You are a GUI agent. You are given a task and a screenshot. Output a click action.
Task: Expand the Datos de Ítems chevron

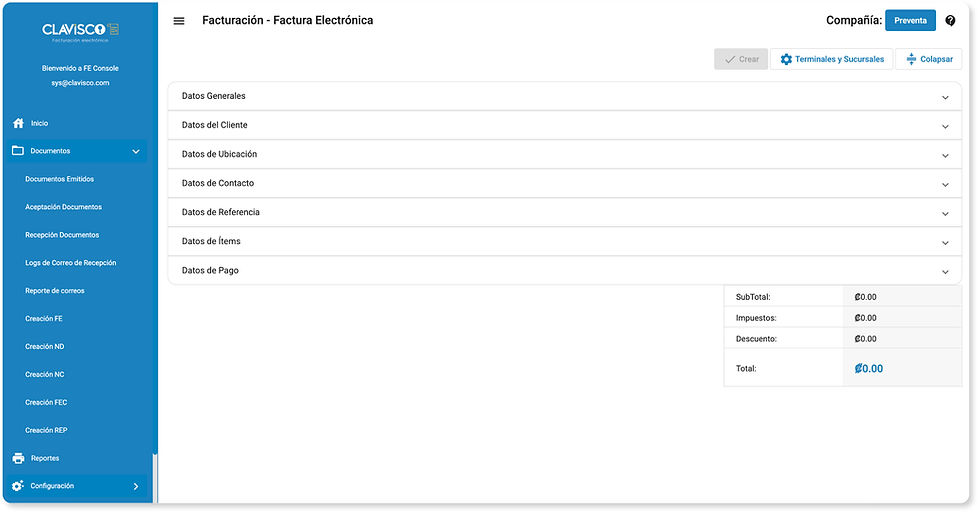(945, 243)
